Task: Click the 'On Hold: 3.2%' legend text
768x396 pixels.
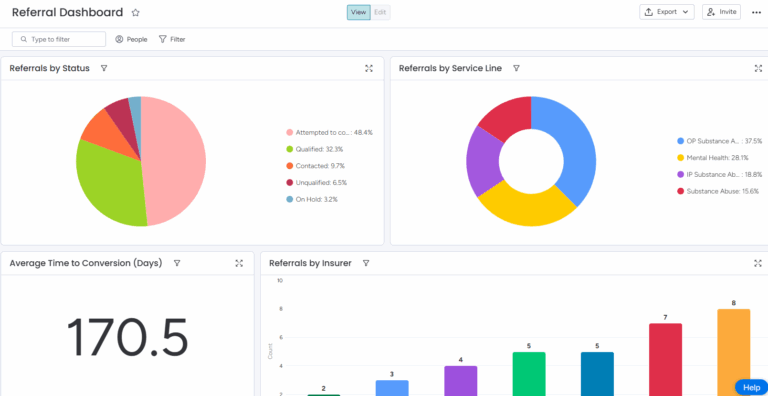Action: click(316, 199)
